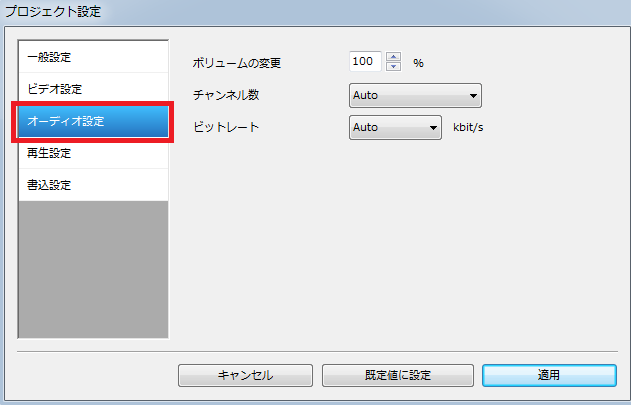Click the 既定値に設定 button
Screen dimensions: 631x405
pyautogui.click(x=398, y=375)
